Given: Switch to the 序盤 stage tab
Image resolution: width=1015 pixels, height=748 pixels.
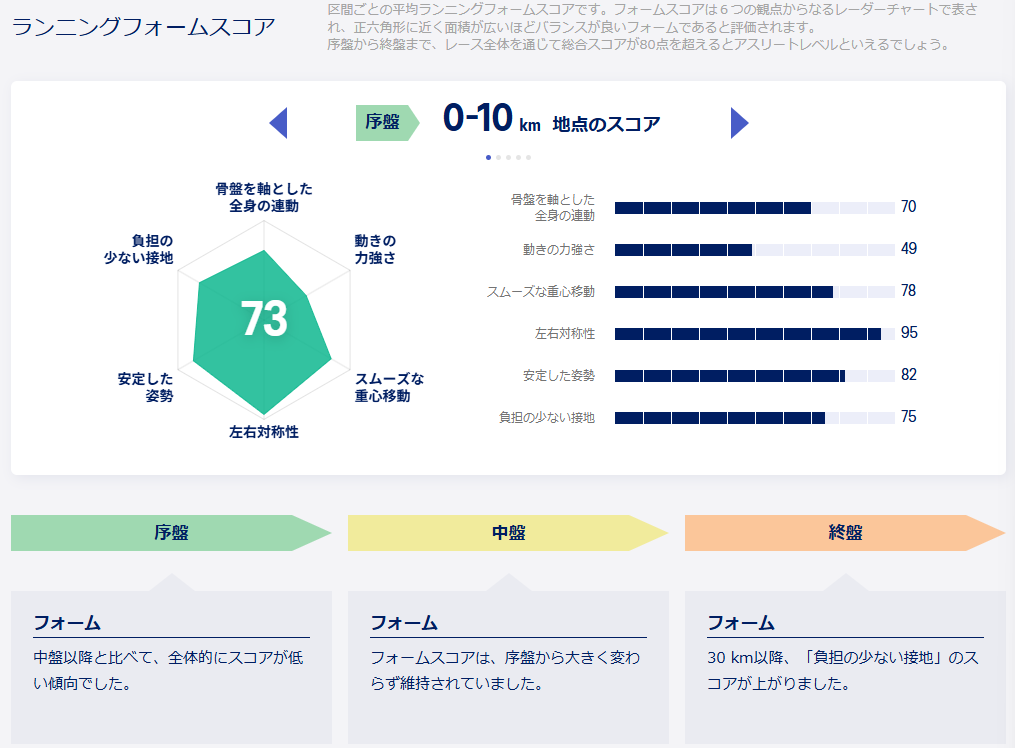Looking at the screenshot, I should 170,533.
